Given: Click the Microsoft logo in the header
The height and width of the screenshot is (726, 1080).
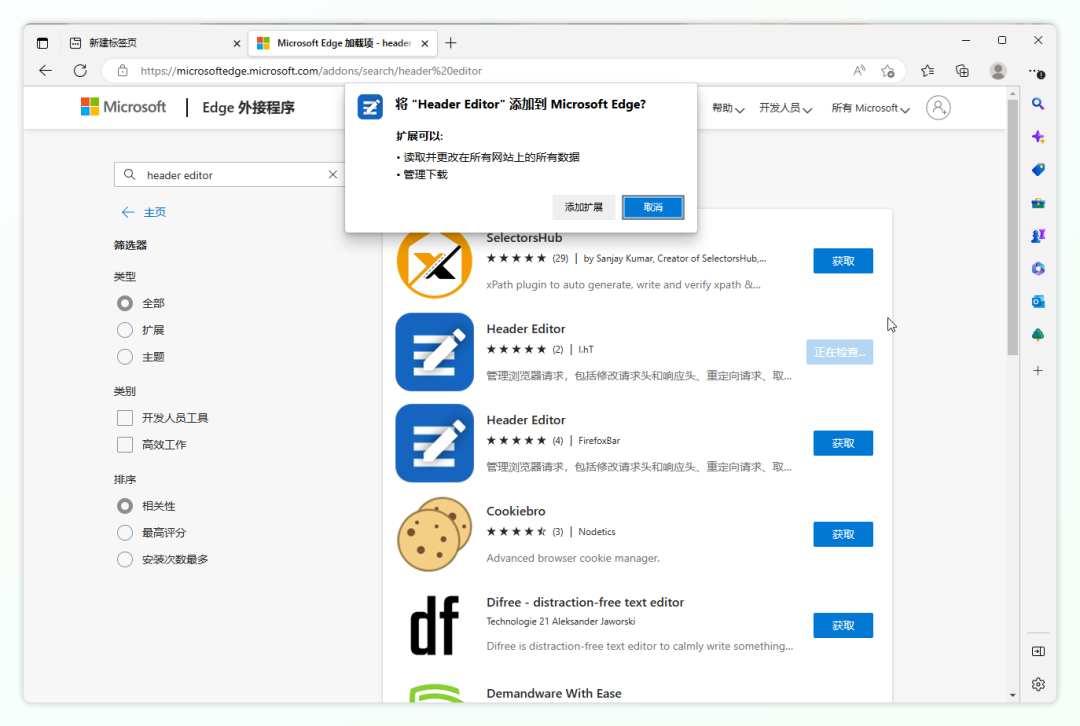Looking at the screenshot, I should pyautogui.click(x=122, y=106).
